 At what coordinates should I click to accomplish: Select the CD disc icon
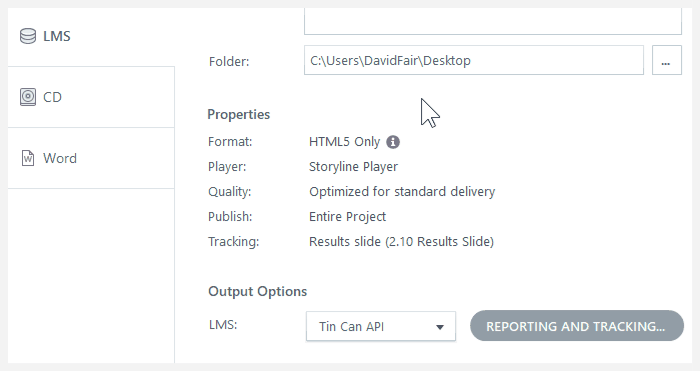coord(28,97)
